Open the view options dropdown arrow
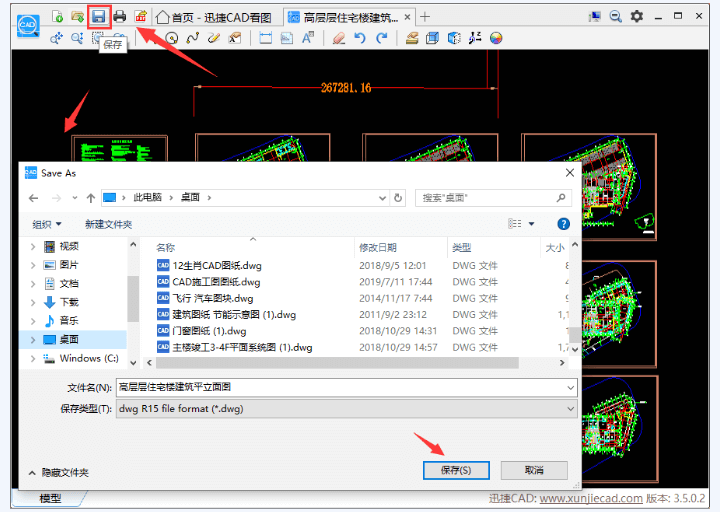Screen dimensions: 720x512 pos(531,224)
